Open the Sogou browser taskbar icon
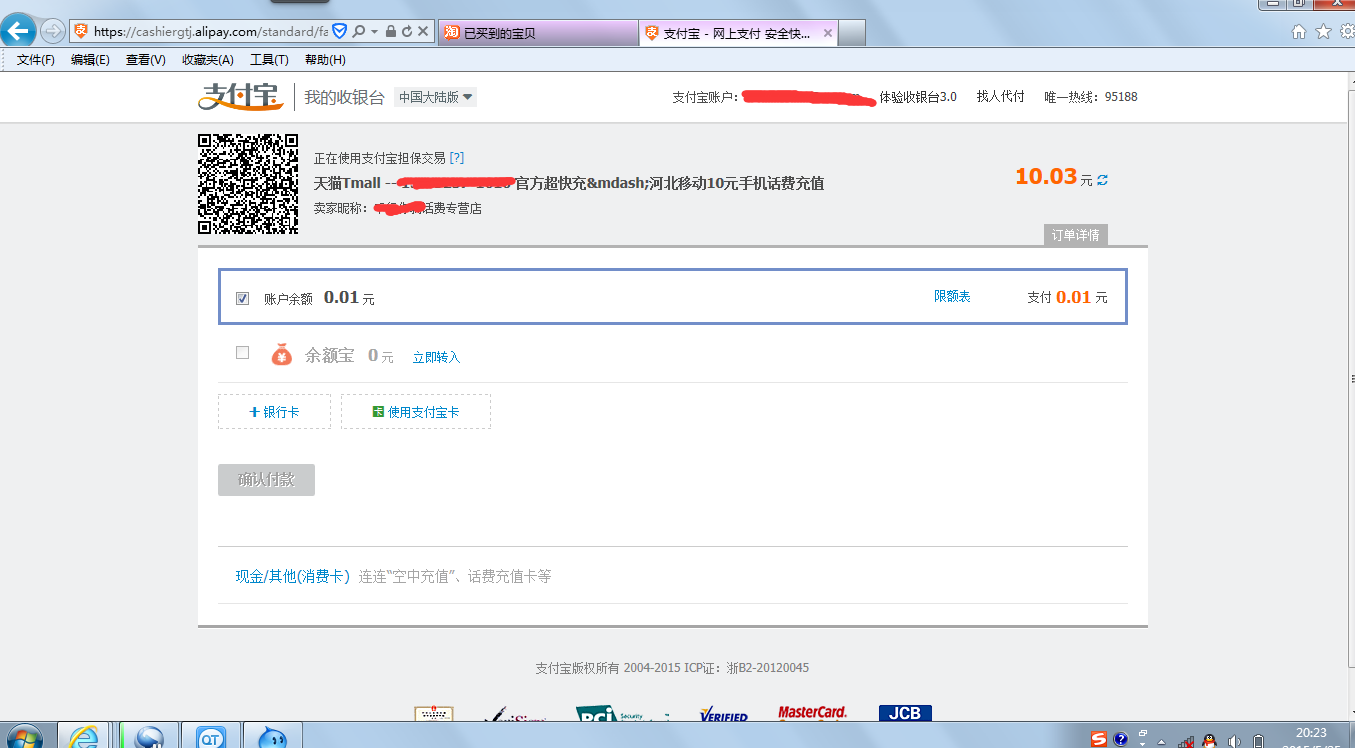Screen dimensions: 1355x748 (149, 737)
